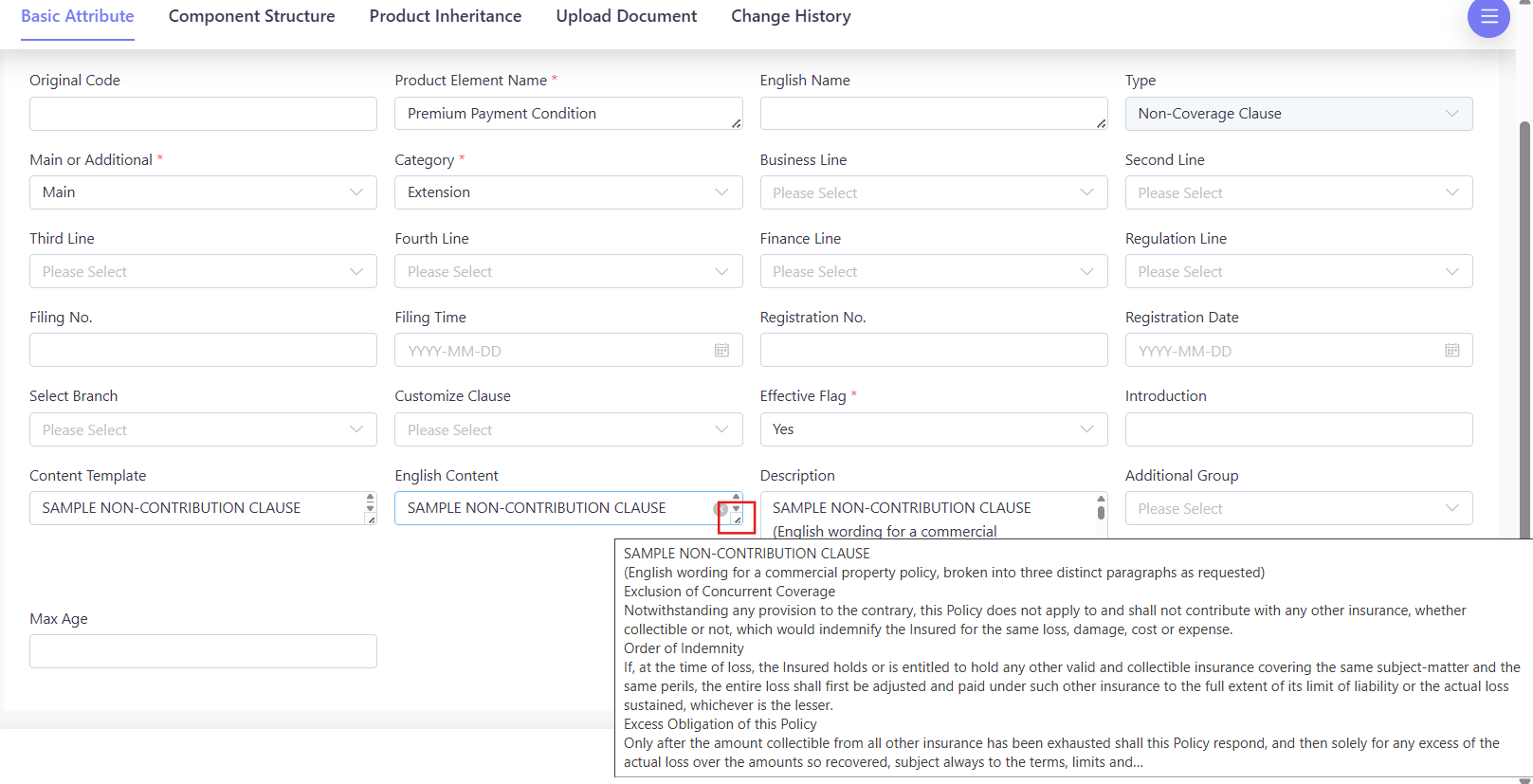This screenshot has width=1533, height=784.
Task: Open the Change History tab
Action: point(791,16)
